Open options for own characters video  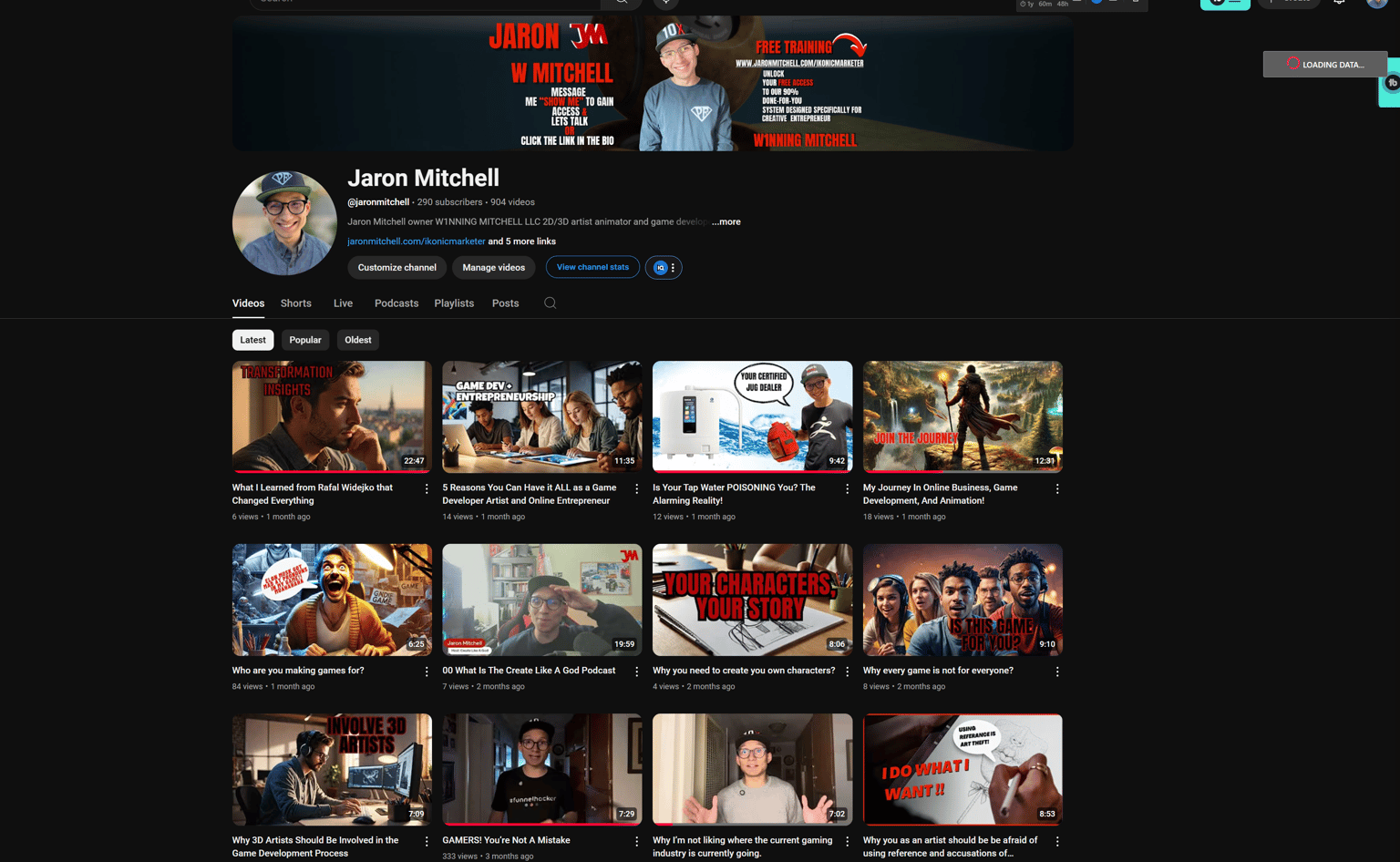point(847,672)
